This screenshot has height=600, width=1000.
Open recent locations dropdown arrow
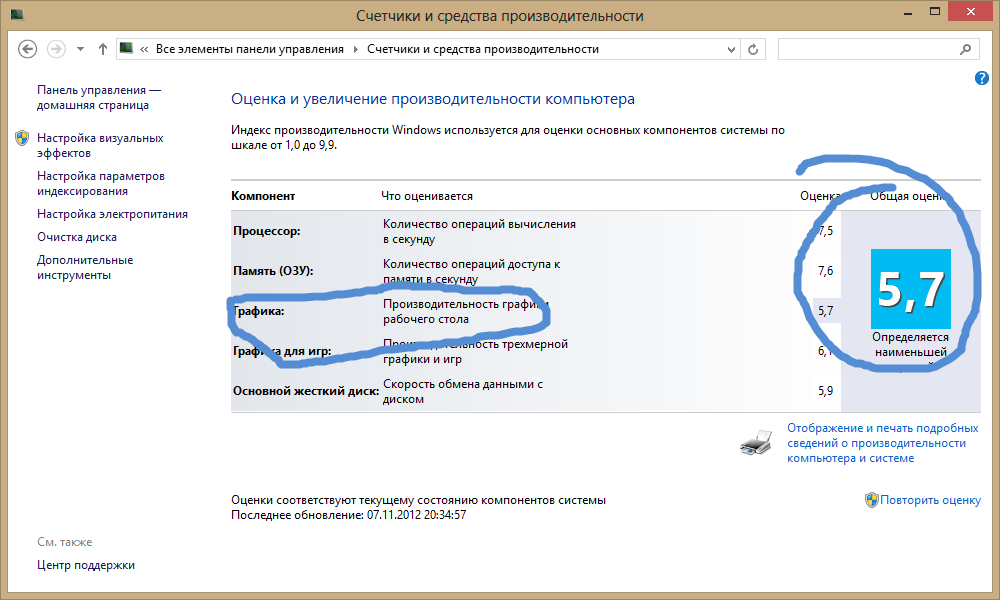(x=80, y=49)
